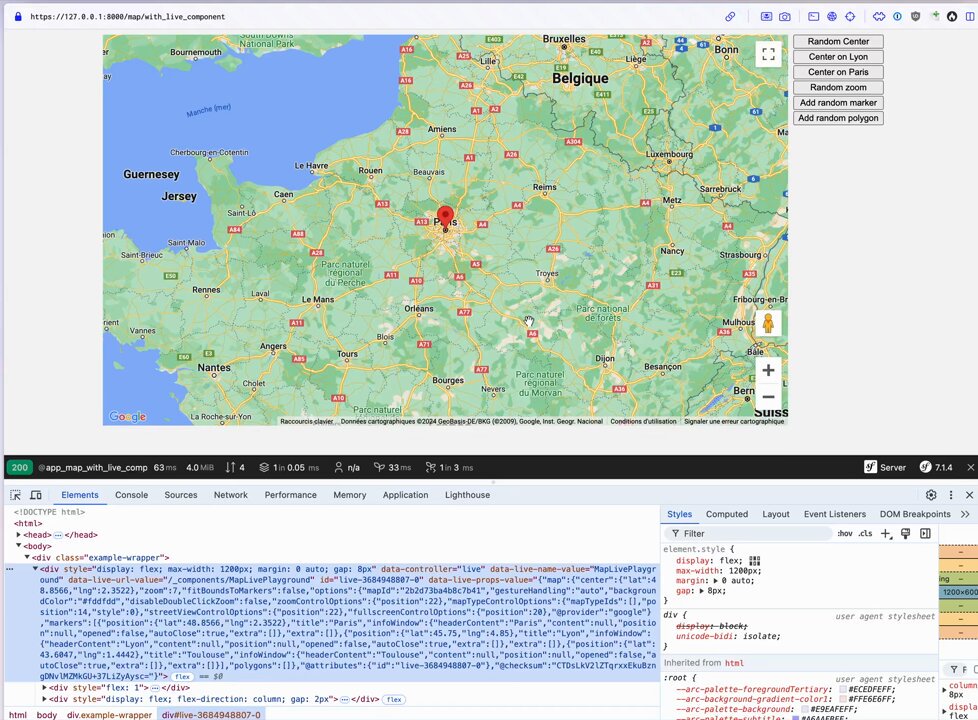This screenshot has width=978, height=720.
Task: Click the Add random polygon button
Action: coord(838,118)
